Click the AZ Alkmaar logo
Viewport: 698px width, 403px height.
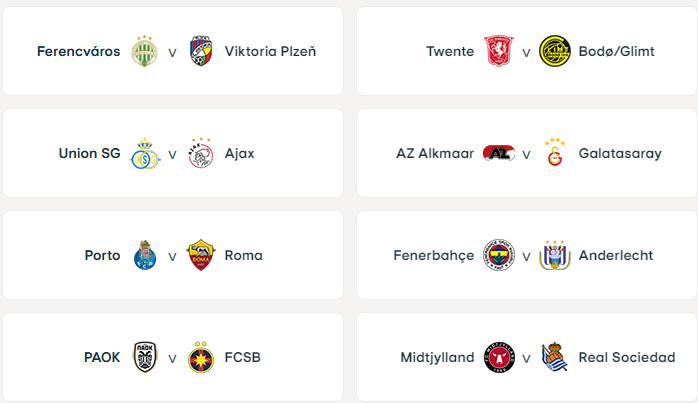(x=498, y=154)
